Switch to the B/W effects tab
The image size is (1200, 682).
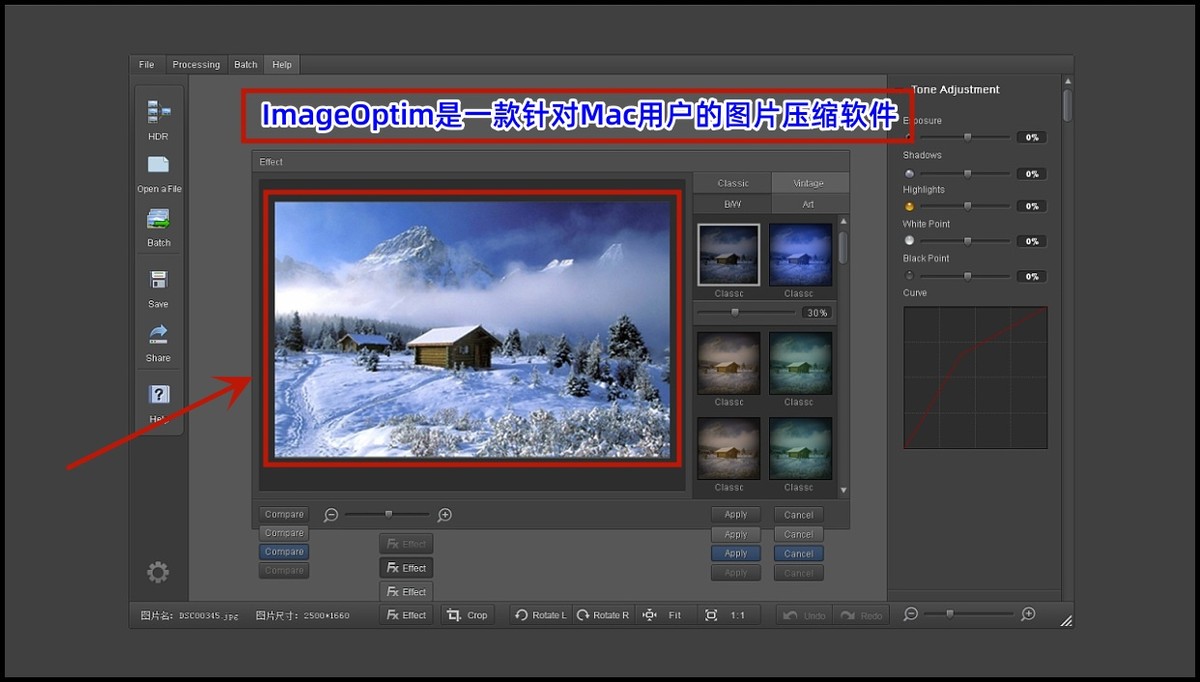(732, 204)
